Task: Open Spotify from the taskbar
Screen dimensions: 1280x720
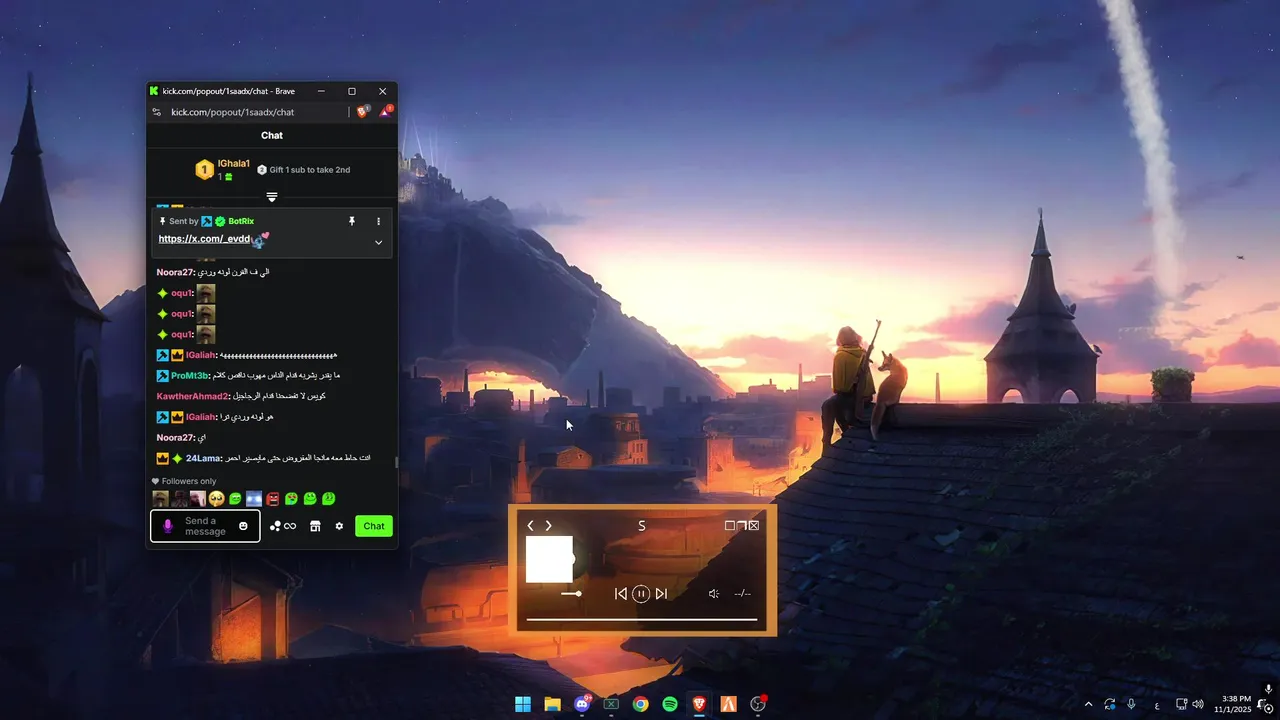Action: (x=670, y=704)
